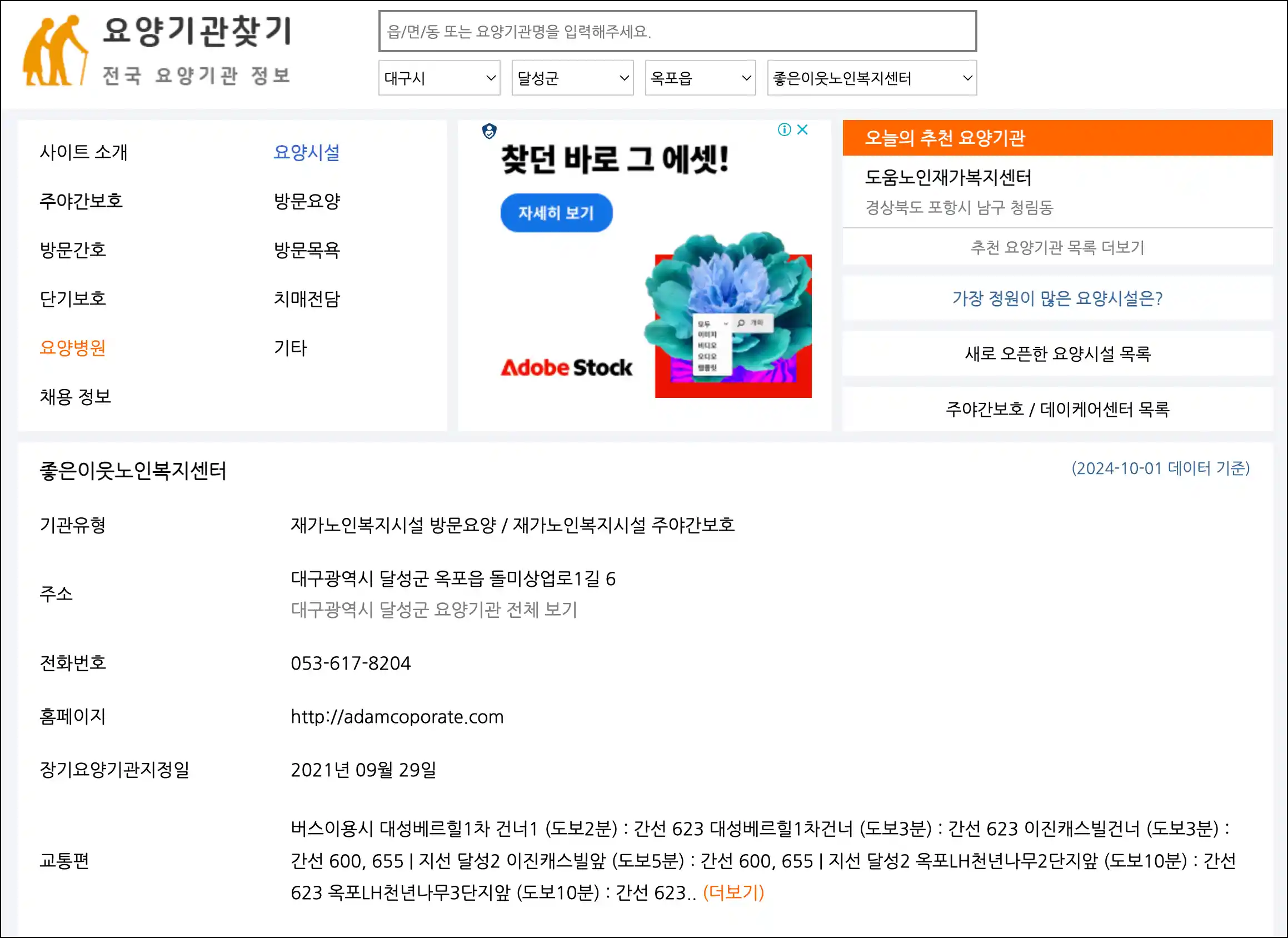Viewport: 1288px width, 938px height.
Task: Click the phone number 053-617-8204
Action: coord(351,663)
